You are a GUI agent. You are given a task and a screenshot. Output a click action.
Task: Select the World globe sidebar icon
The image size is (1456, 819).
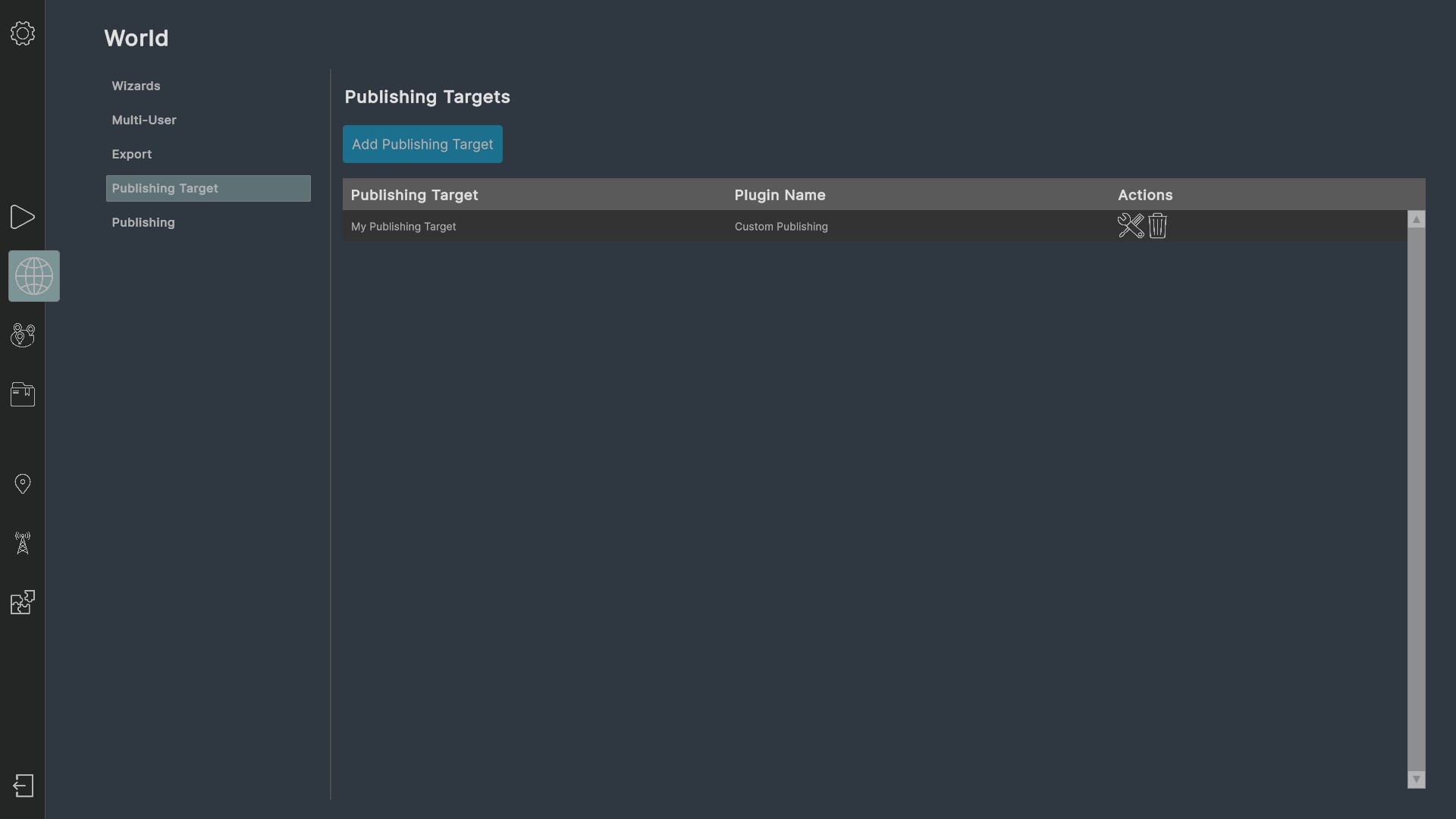(34, 276)
